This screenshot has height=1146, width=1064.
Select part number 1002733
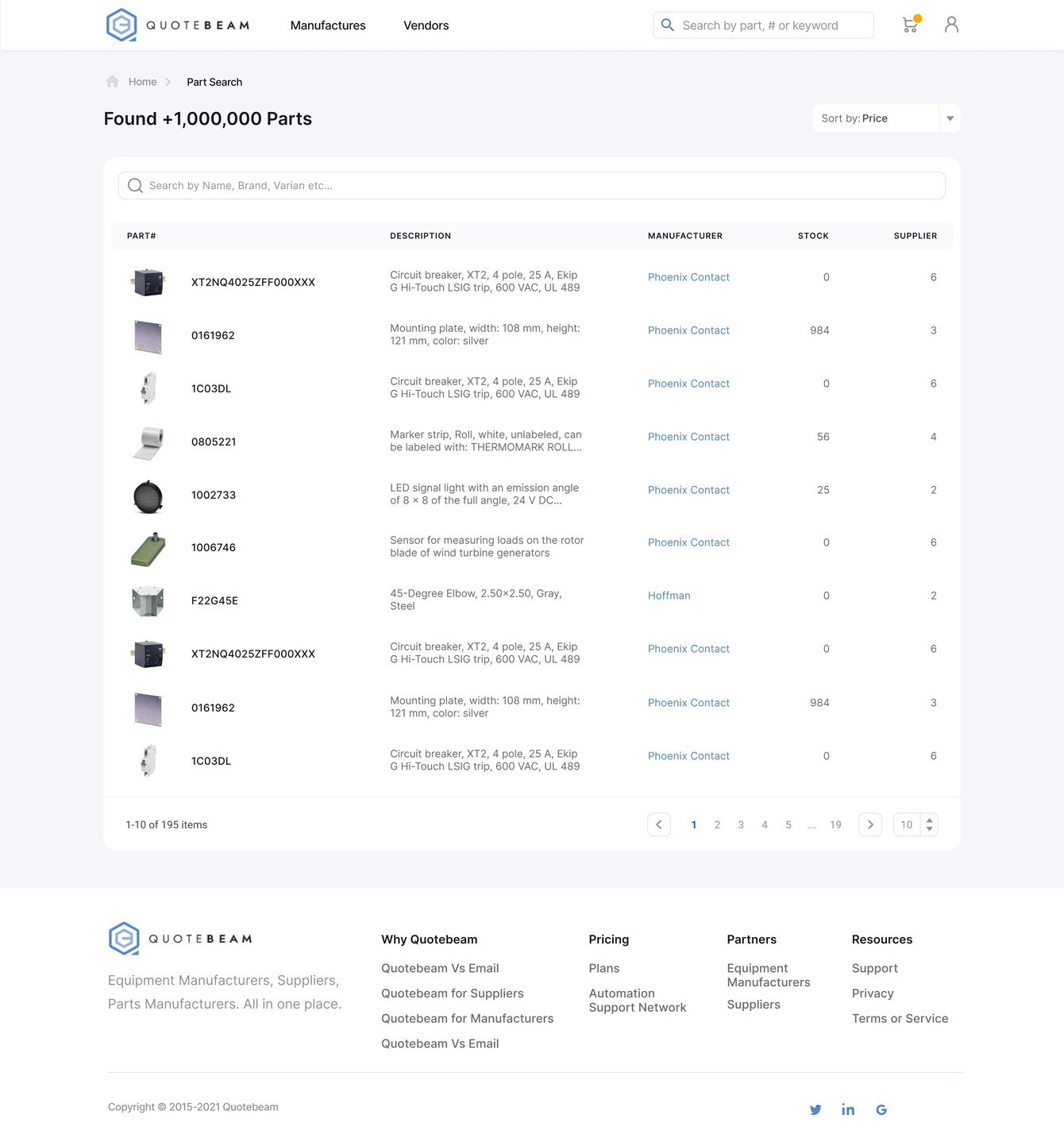(x=214, y=495)
